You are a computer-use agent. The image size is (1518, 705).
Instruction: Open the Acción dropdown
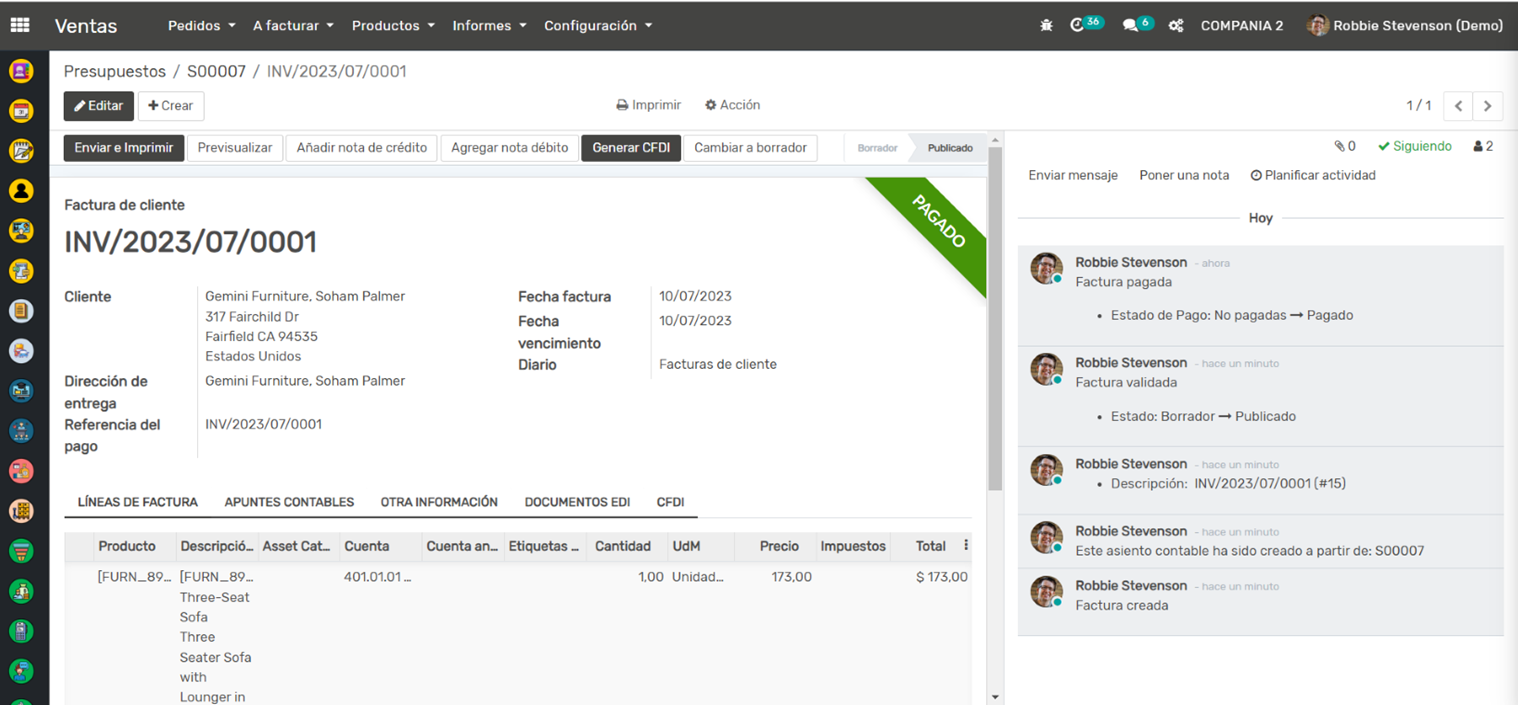point(732,105)
